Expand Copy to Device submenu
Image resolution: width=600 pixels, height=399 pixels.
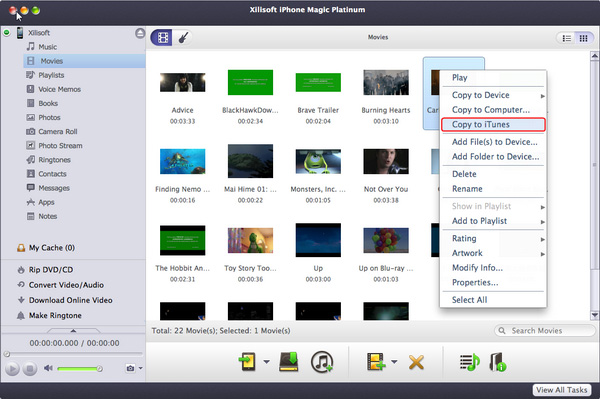493,95
